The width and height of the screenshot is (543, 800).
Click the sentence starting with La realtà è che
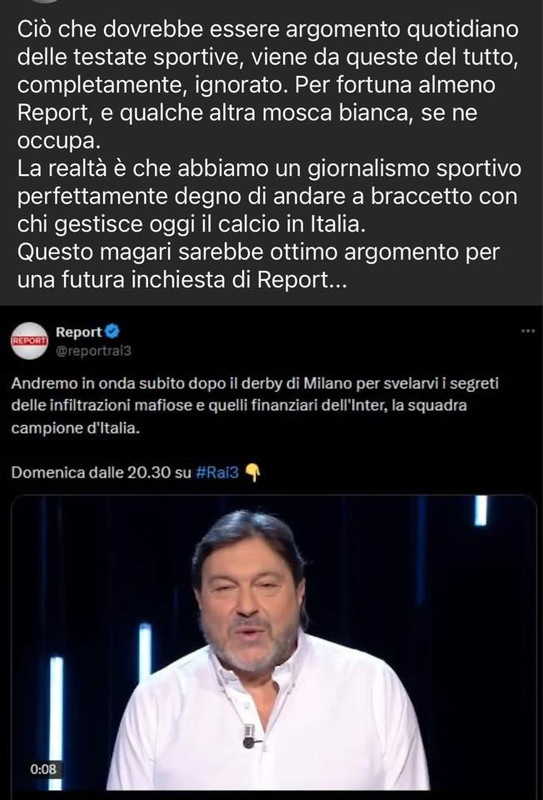269,197
